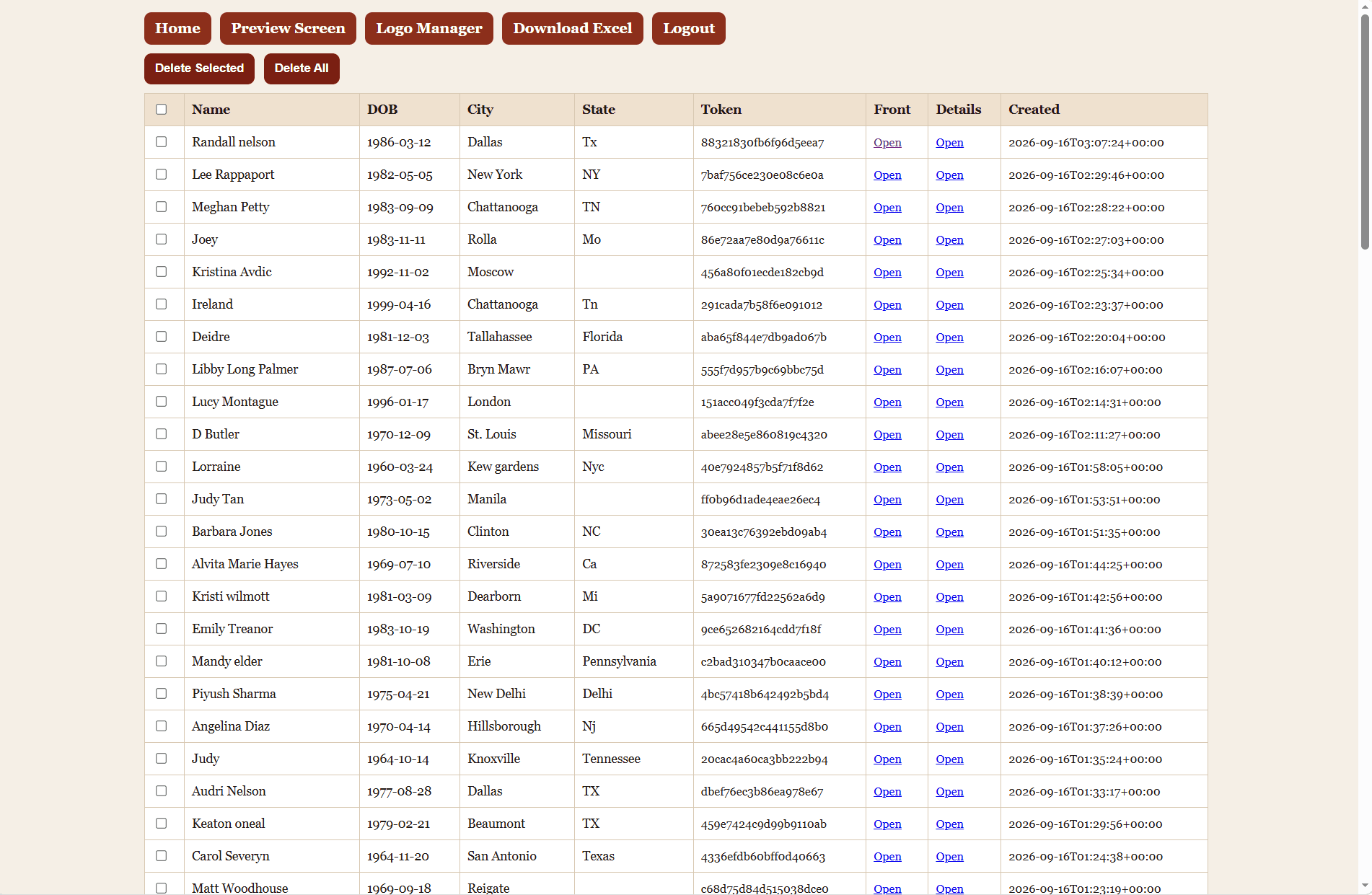
Task: Open Details for Randall nelson
Action: 949,143
